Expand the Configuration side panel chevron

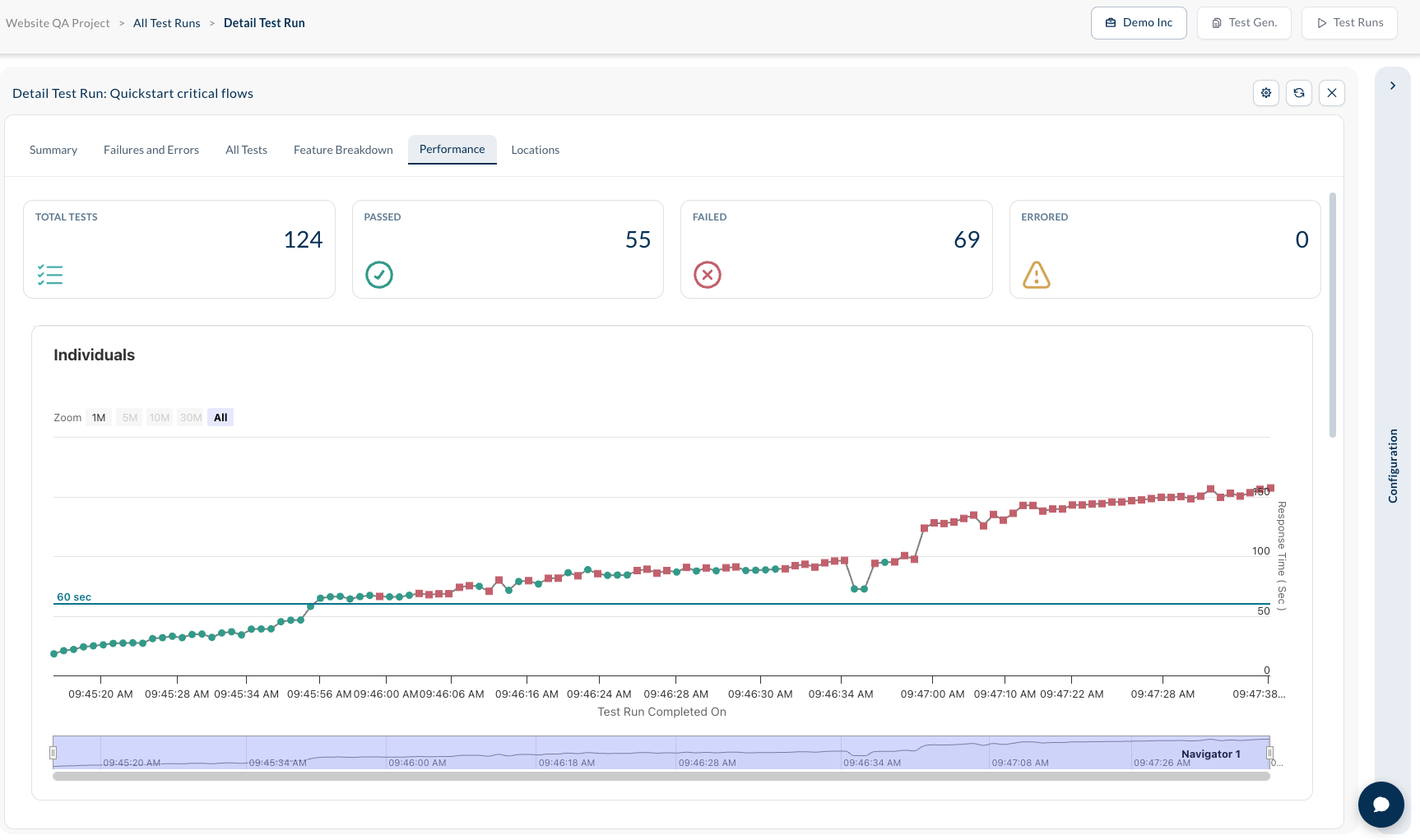click(x=1393, y=86)
